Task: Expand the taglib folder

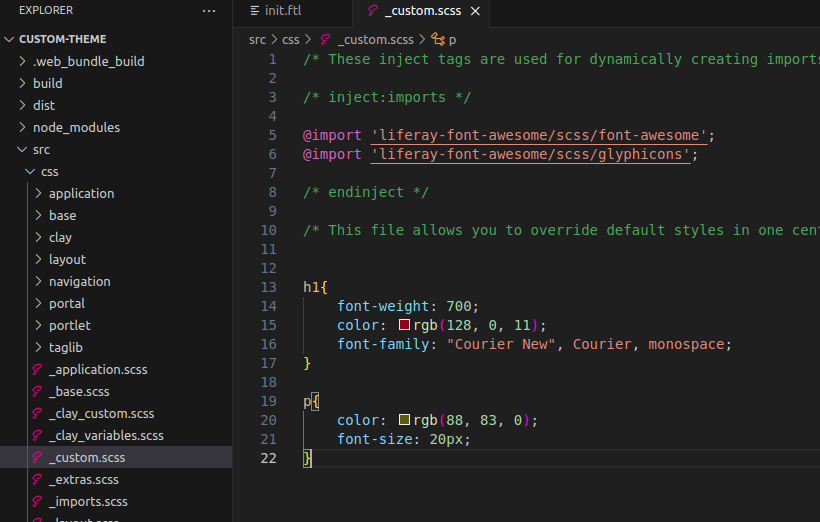Action: (38, 347)
